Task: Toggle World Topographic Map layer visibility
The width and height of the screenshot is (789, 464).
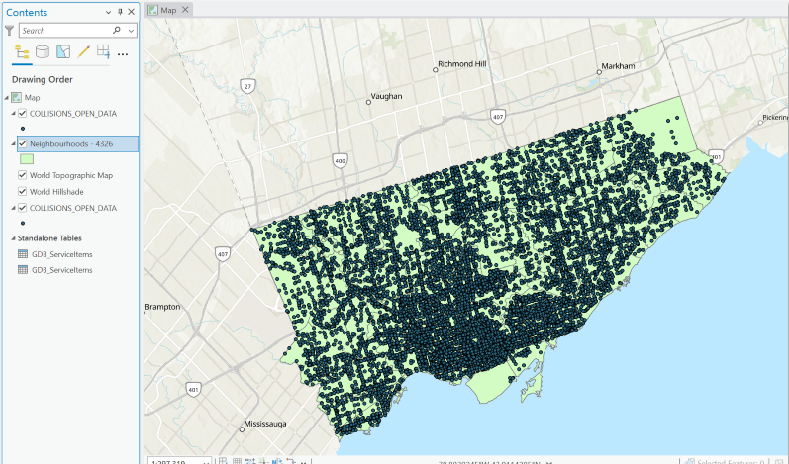Action: 23,175
